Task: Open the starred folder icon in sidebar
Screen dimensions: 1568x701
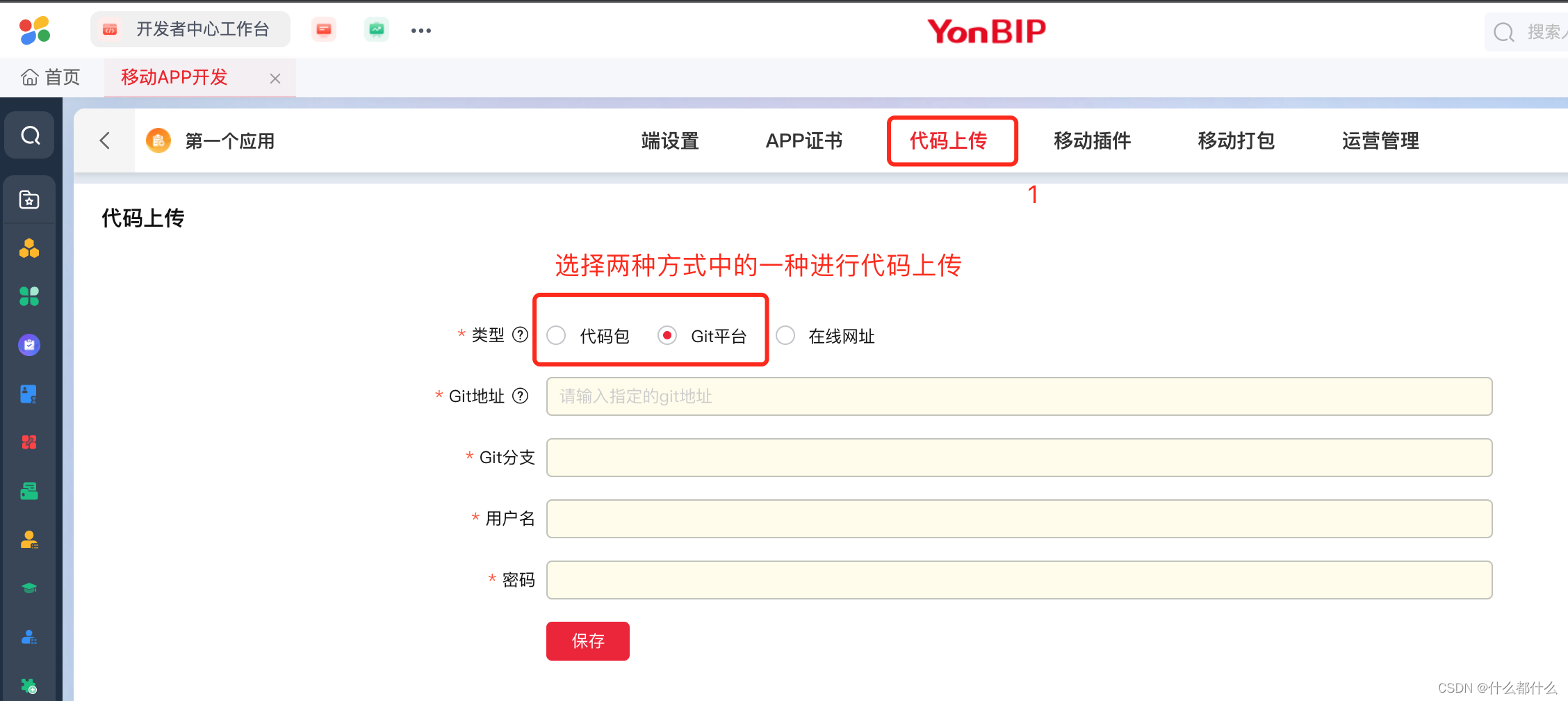Action: 29,200
